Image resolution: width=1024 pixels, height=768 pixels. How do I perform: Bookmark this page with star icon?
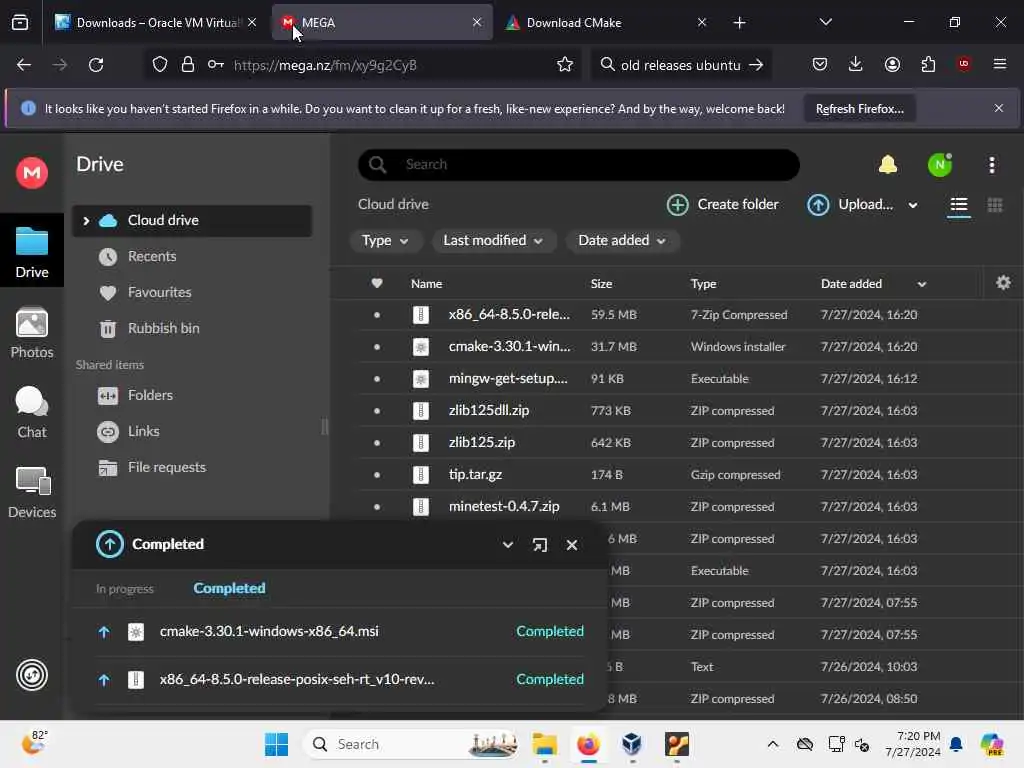565,65
